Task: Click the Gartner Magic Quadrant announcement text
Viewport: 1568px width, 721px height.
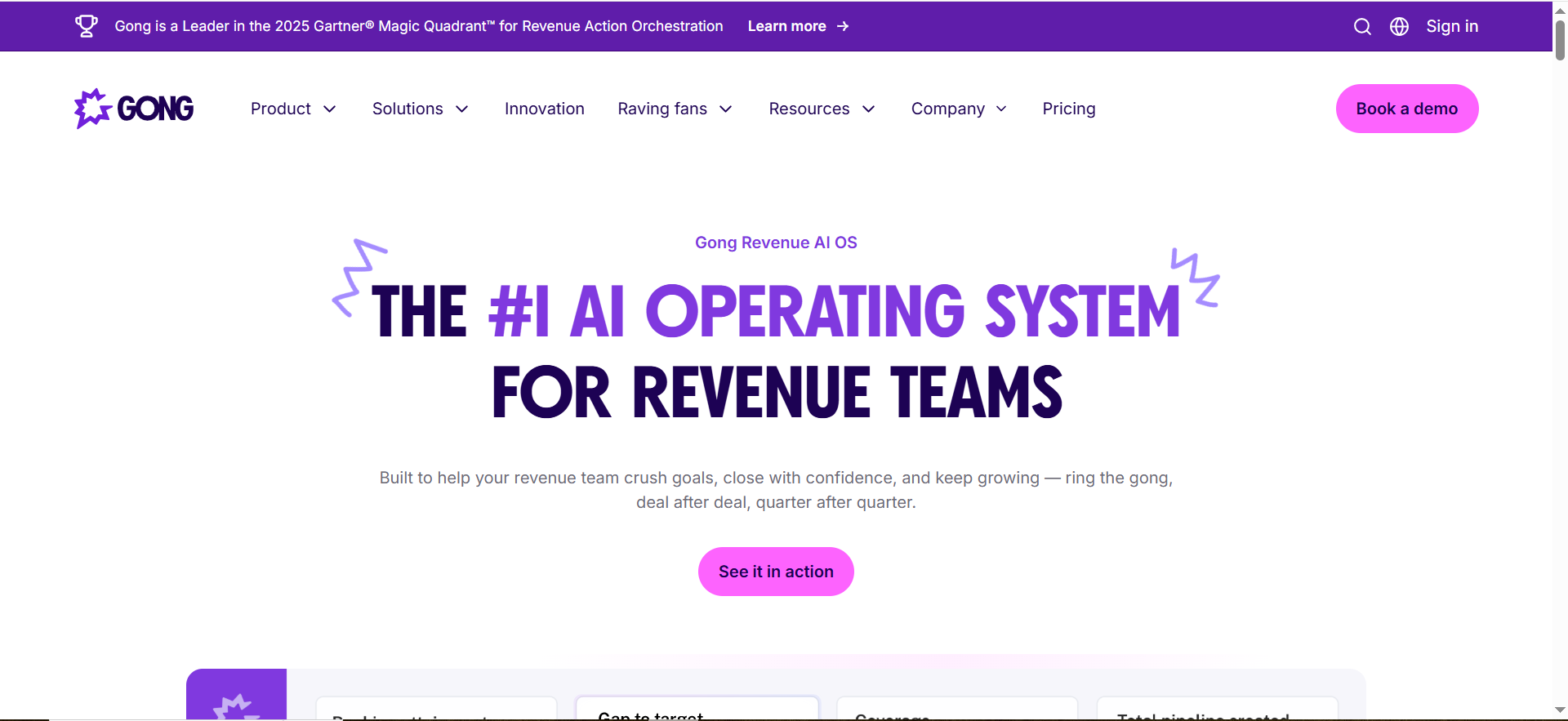Action: (419, 26)
